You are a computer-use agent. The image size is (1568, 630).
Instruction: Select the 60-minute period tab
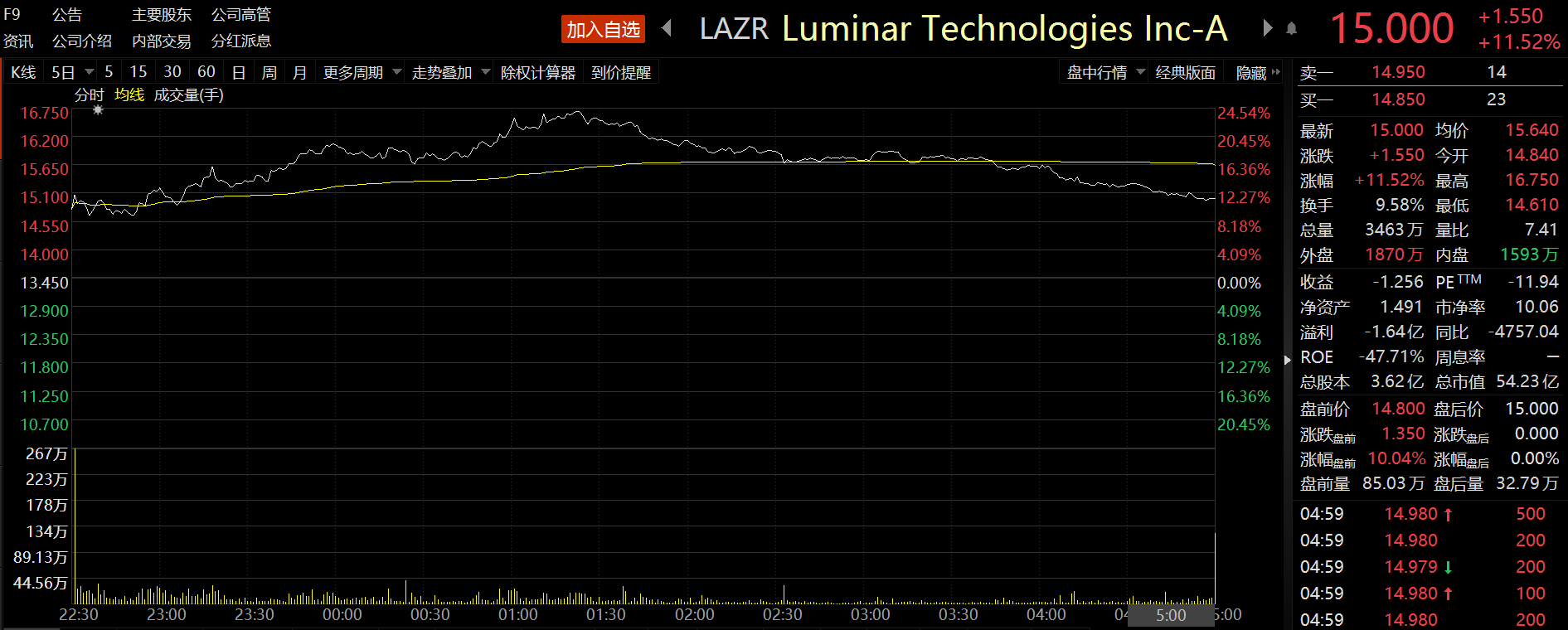tap(206, 72)
